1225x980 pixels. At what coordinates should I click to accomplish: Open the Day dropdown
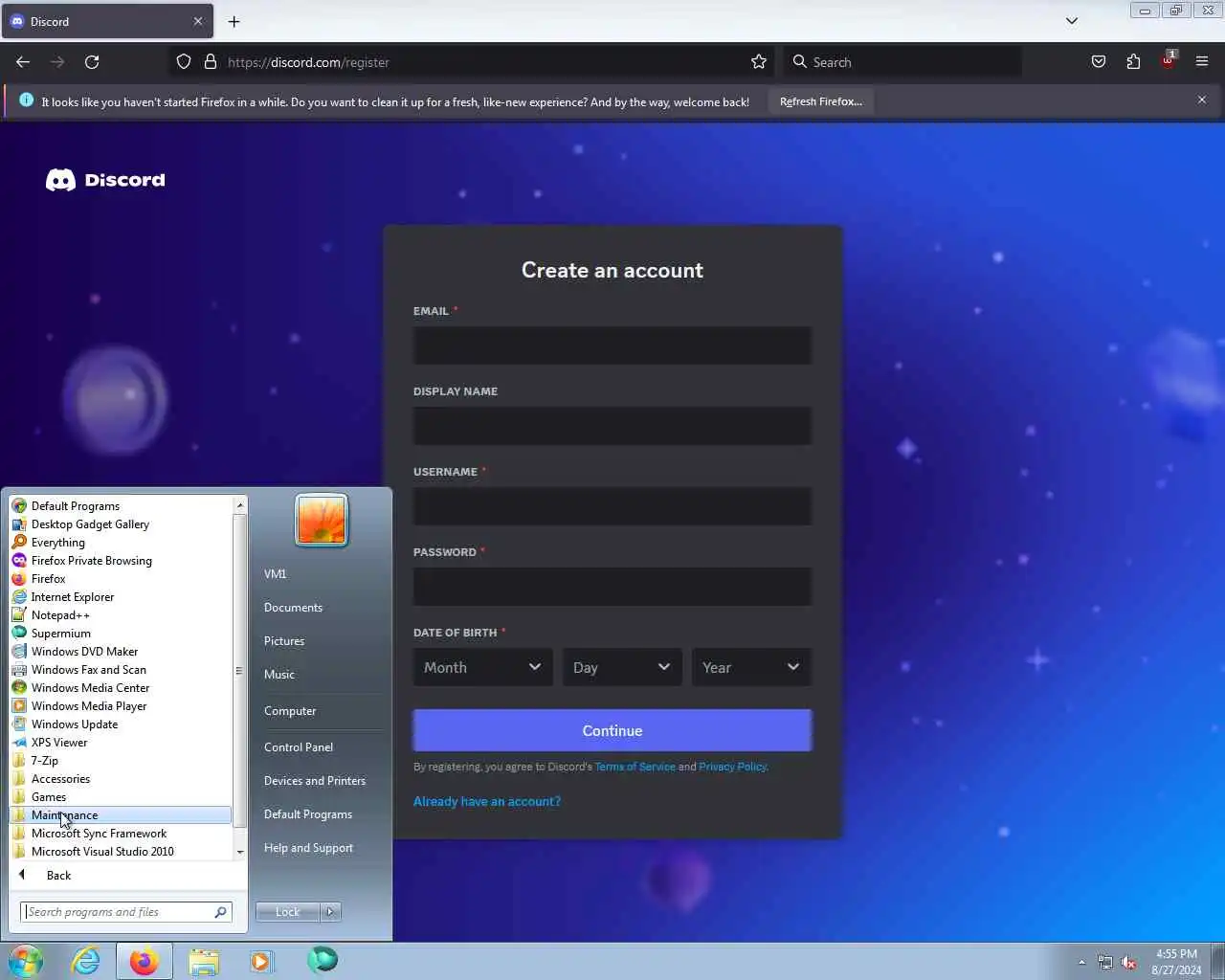point(622,667)
